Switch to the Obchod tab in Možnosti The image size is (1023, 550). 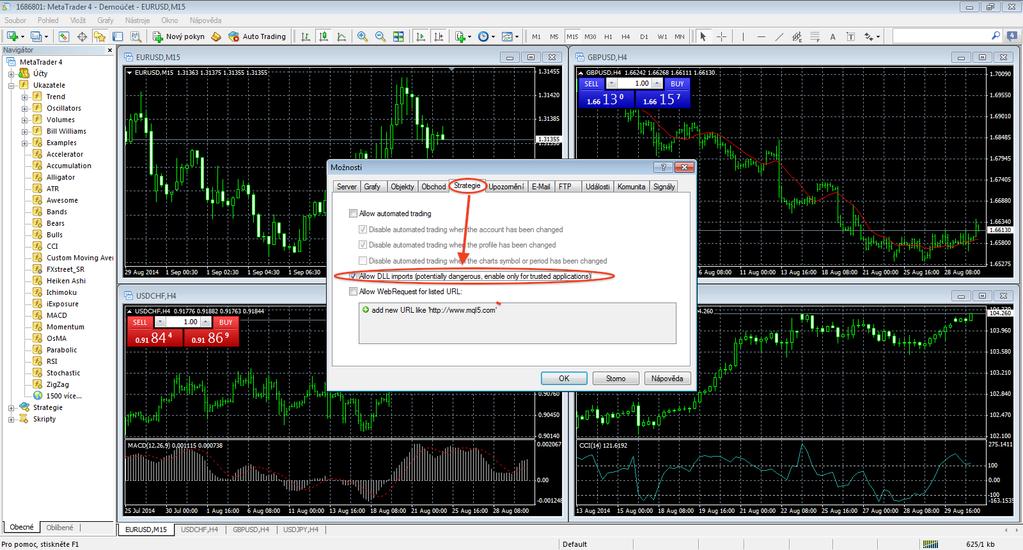433,187
